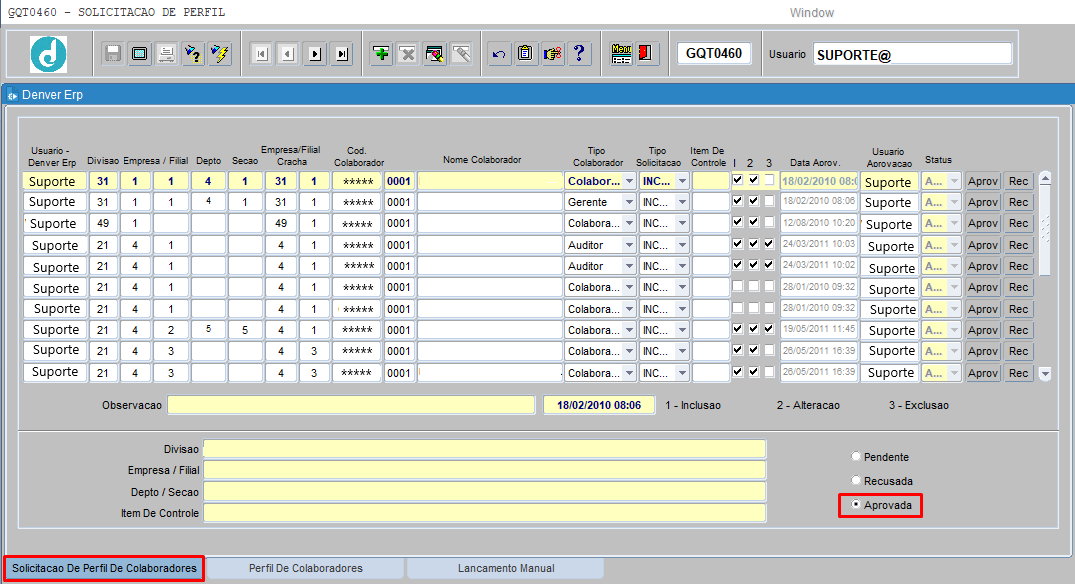Click the pointing hand icon
1075x584 pixels.
[x=553, y=53]
